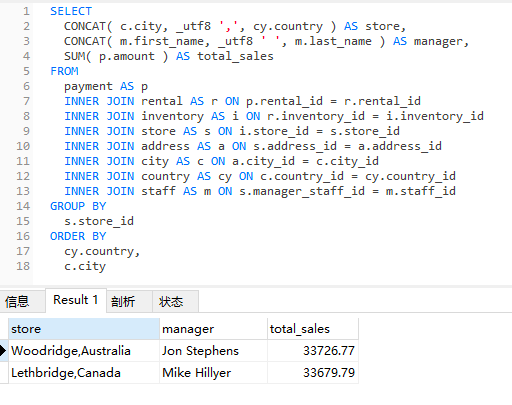Click the word staff on line 13

coord(158,191)
